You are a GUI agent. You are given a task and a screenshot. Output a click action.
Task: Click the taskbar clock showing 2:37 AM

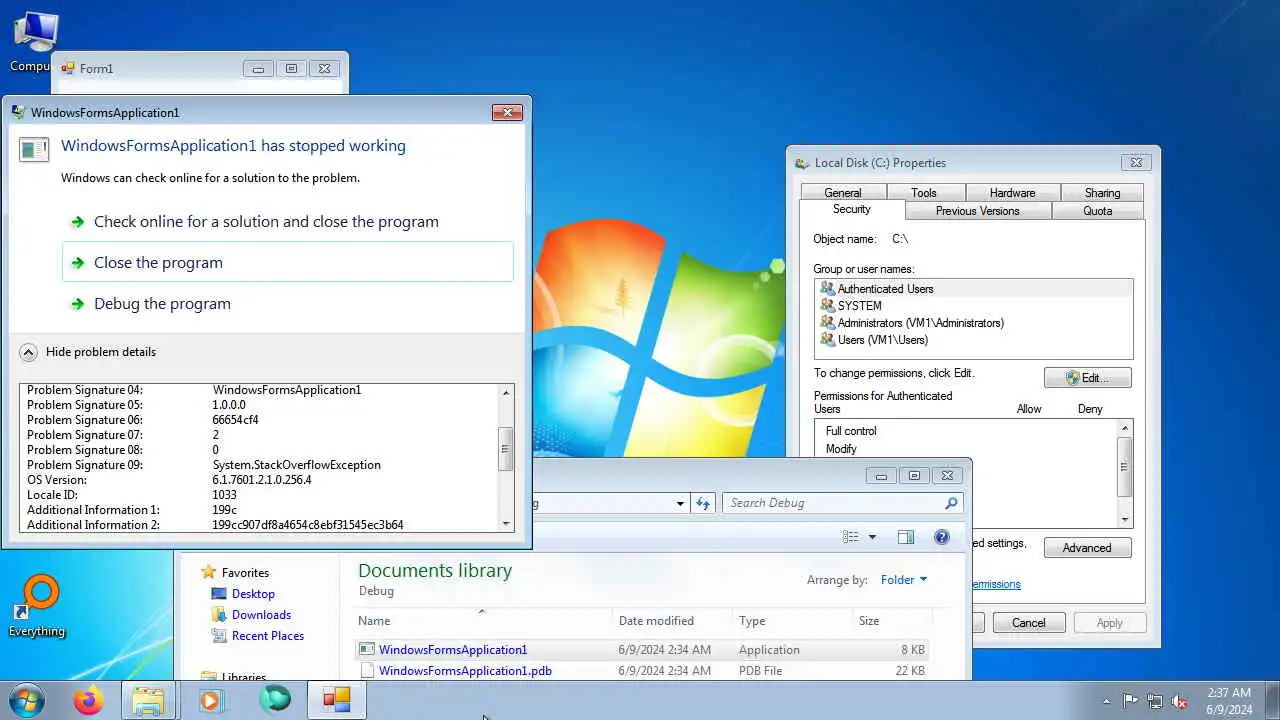[1228, 701]
